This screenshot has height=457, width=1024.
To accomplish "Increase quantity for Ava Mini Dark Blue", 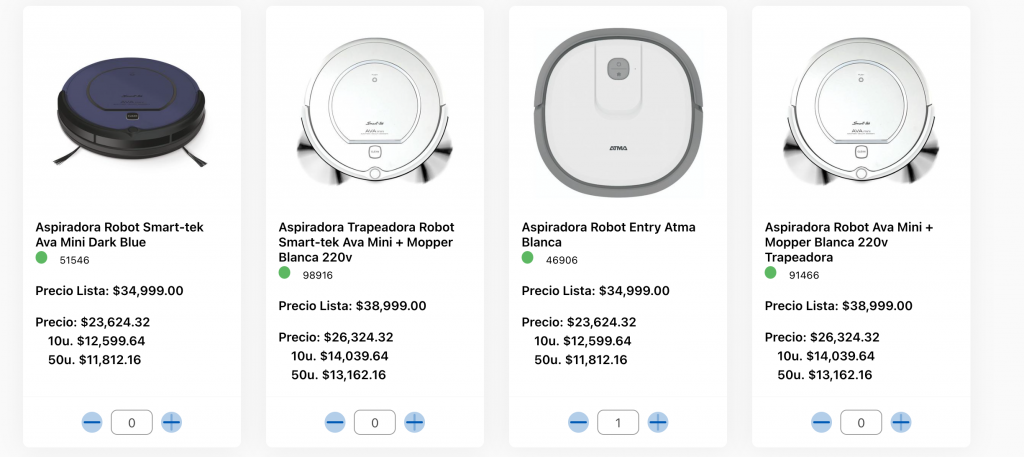I will pyautogui.click(x=171, y=423).
